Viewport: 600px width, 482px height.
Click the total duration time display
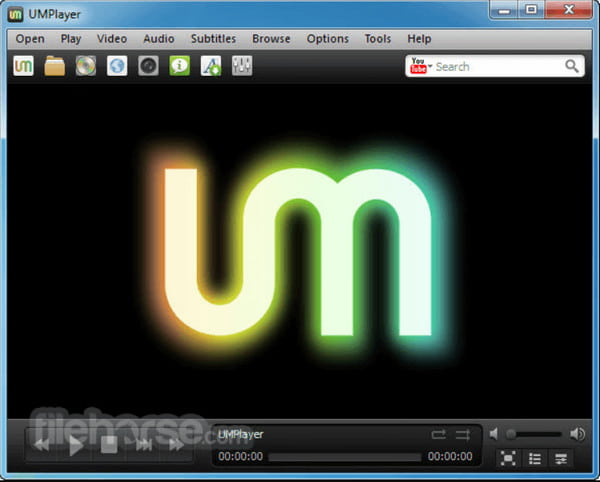tap(450, 456)
